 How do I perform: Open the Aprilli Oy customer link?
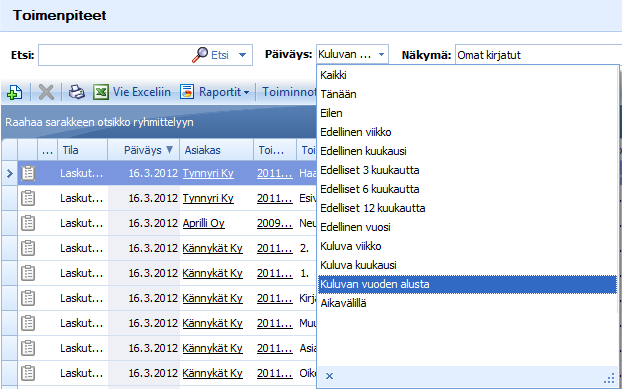click(x=203, y=223)
